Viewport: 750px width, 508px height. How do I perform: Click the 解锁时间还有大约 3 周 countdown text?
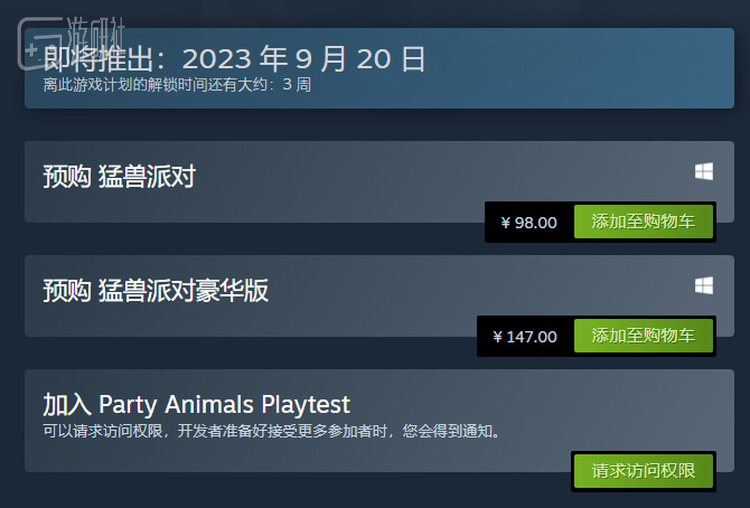177,85
